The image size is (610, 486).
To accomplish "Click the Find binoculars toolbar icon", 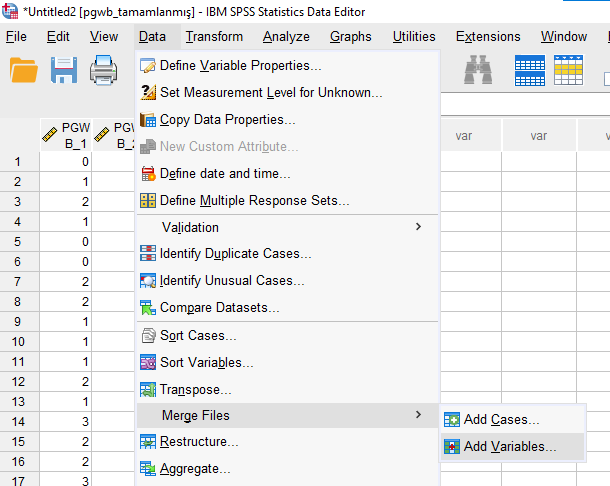I will [478, 70].
